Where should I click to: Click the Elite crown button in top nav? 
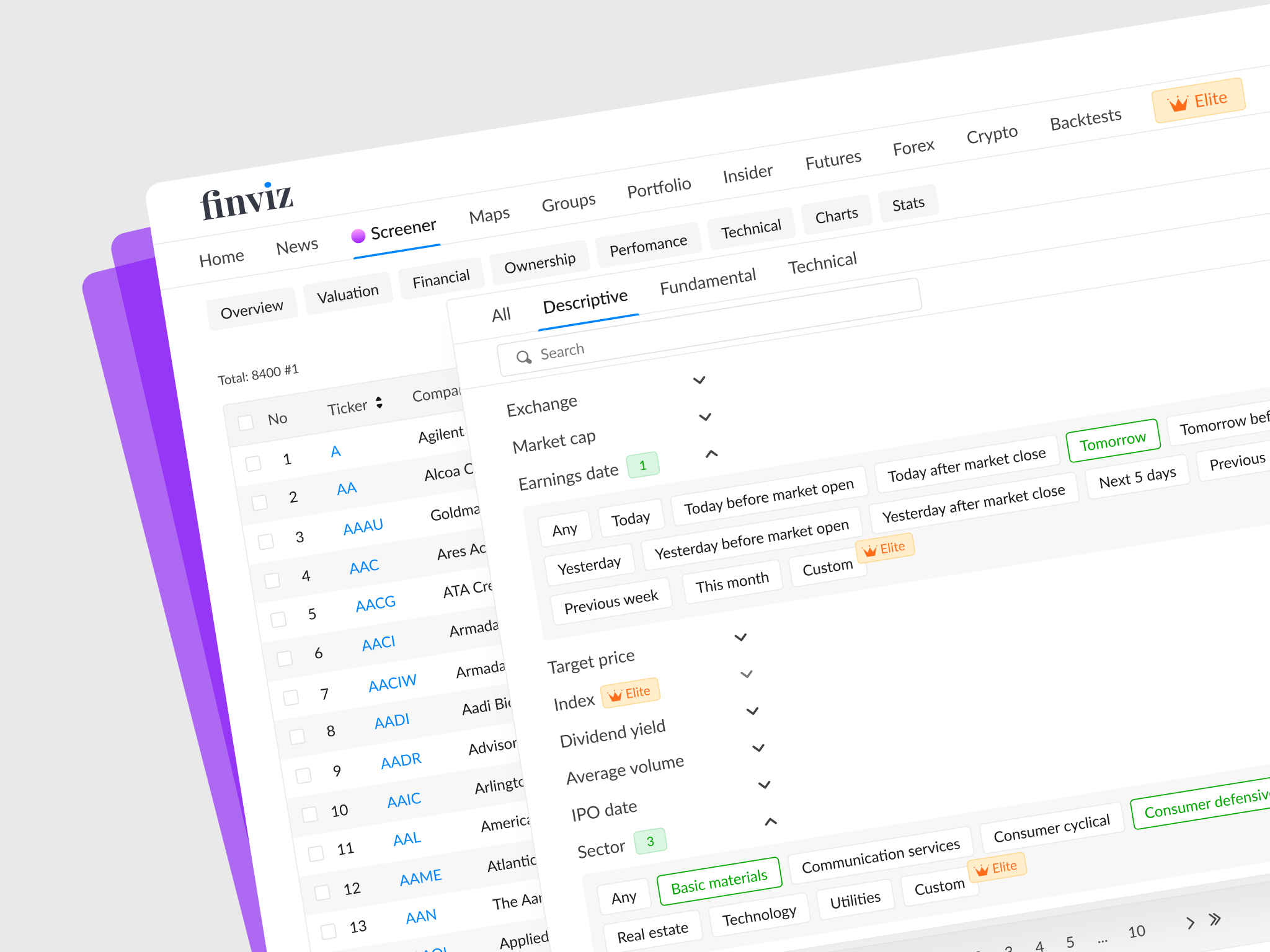point(1198,100)
